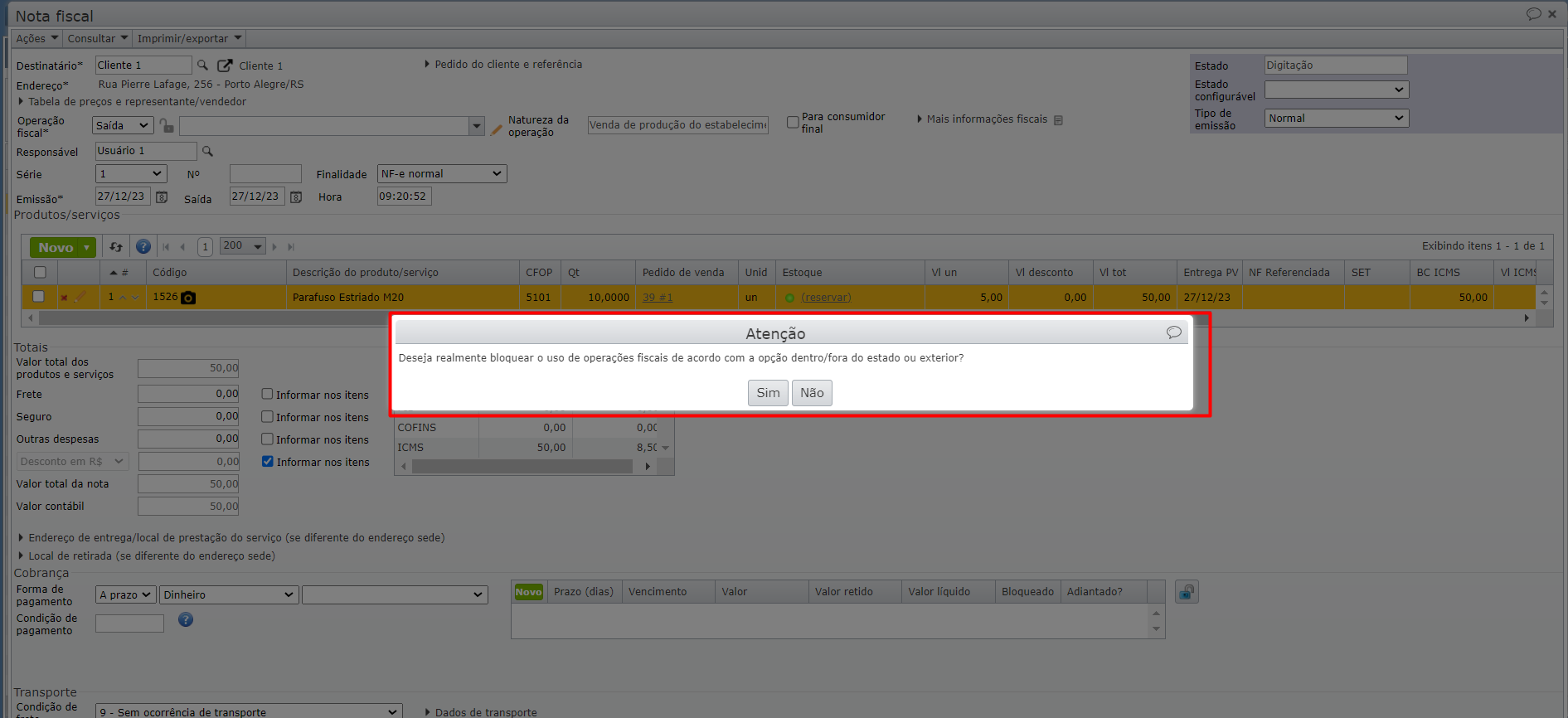
Task: Go to last page of products grid
Action: 291,246
